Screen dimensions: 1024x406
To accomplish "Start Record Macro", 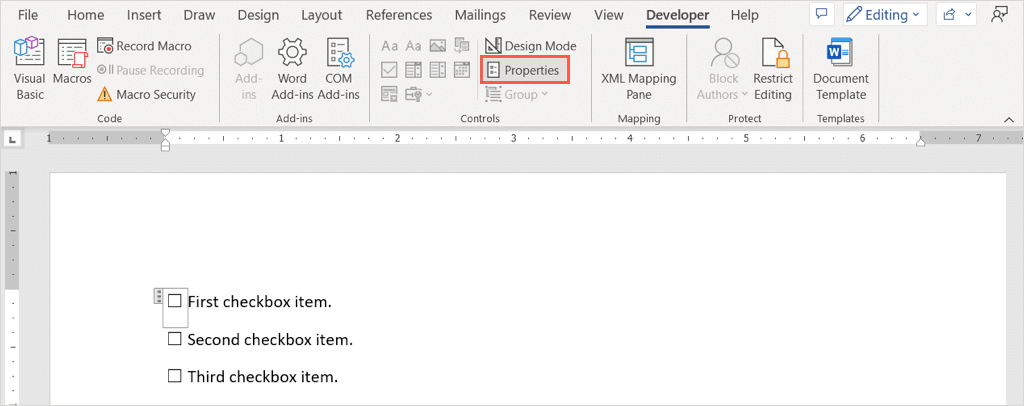I will click(x=144, y=46).
